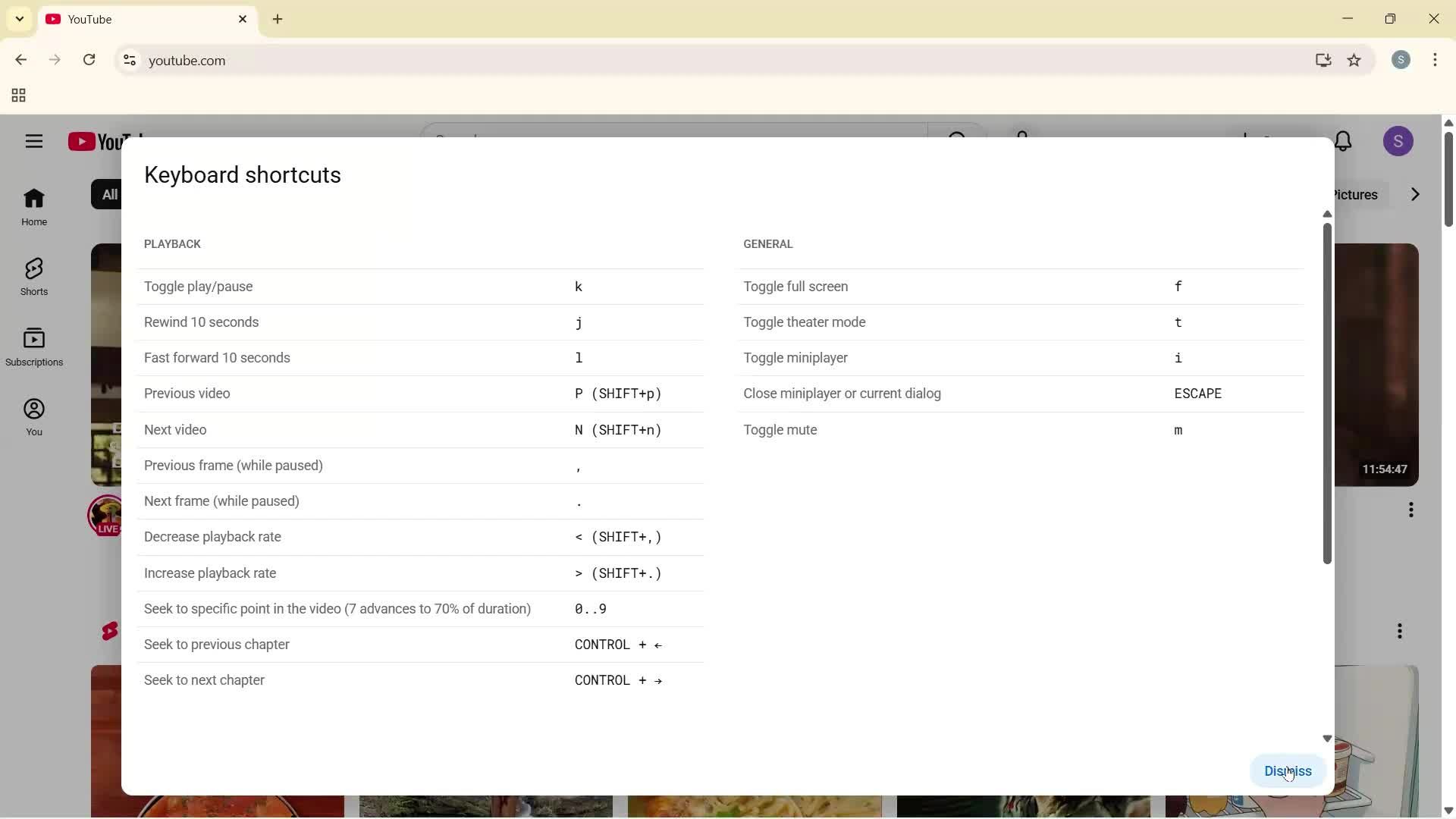Click the dialog scrollbar down arrow

(1326, 738)
